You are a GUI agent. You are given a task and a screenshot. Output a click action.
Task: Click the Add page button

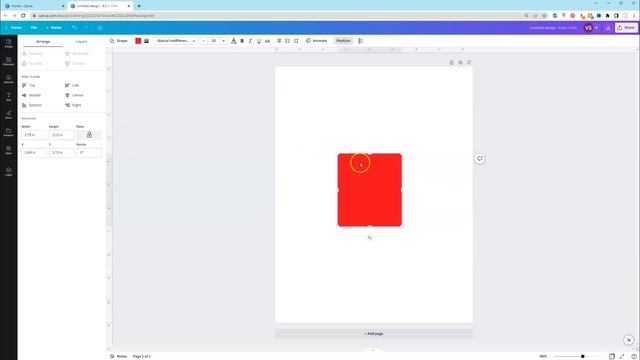[373, 333]
